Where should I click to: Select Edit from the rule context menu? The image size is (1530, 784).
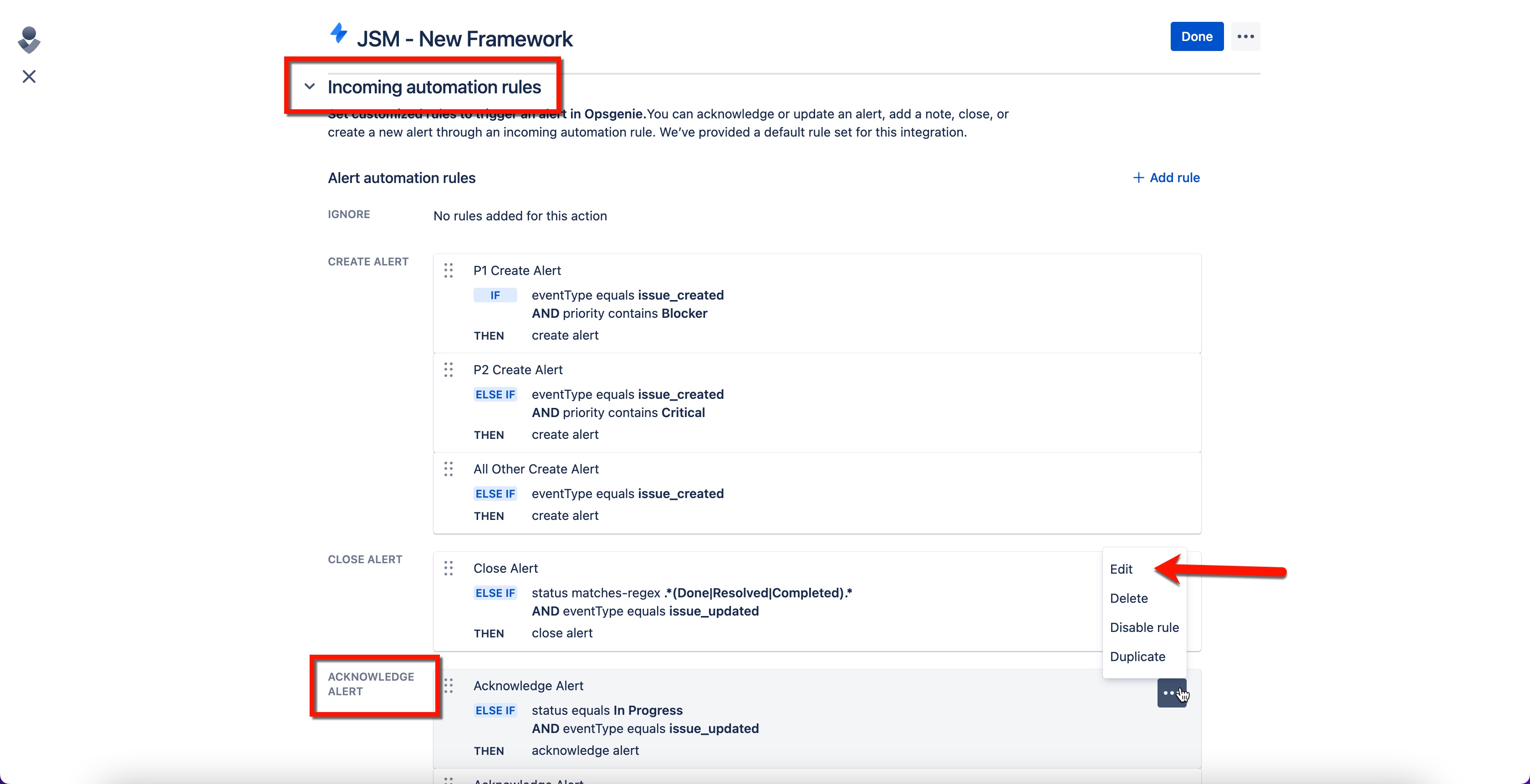click(x=1122, y=568)
